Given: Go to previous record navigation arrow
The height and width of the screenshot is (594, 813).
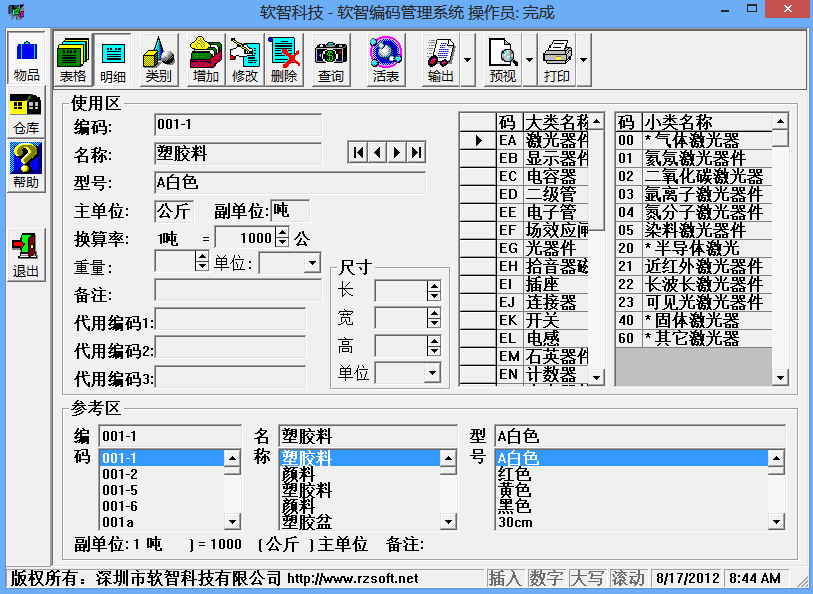Looking at the screenshot, I should [377, 152].
